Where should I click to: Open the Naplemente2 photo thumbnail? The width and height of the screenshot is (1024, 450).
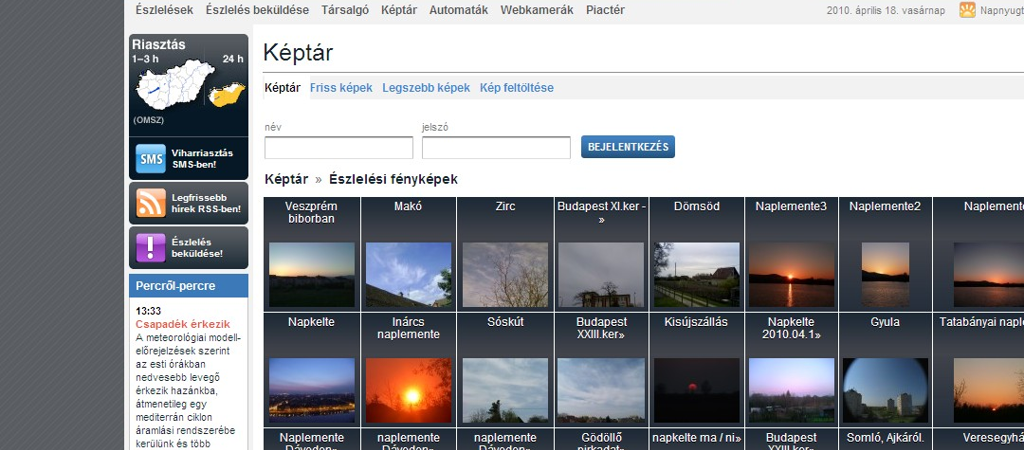(885, 274)
